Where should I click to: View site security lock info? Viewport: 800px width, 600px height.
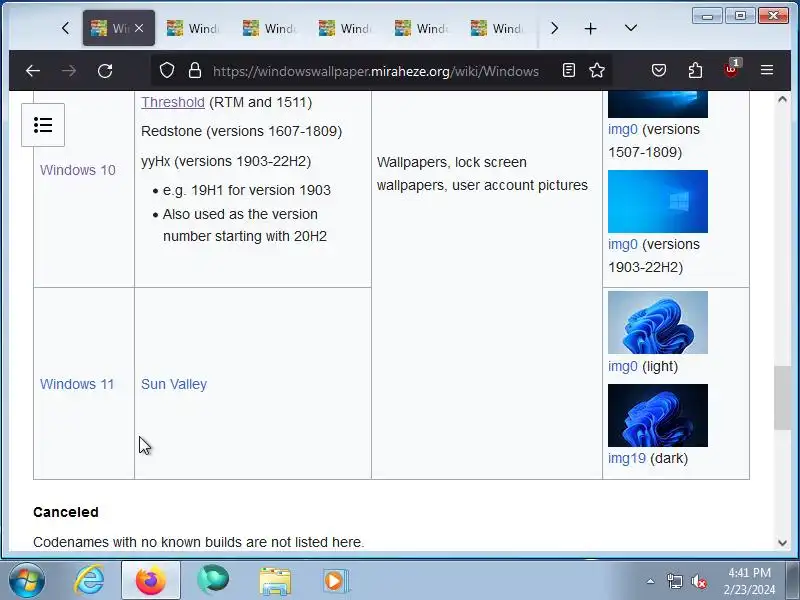click(x=194, y=70)
